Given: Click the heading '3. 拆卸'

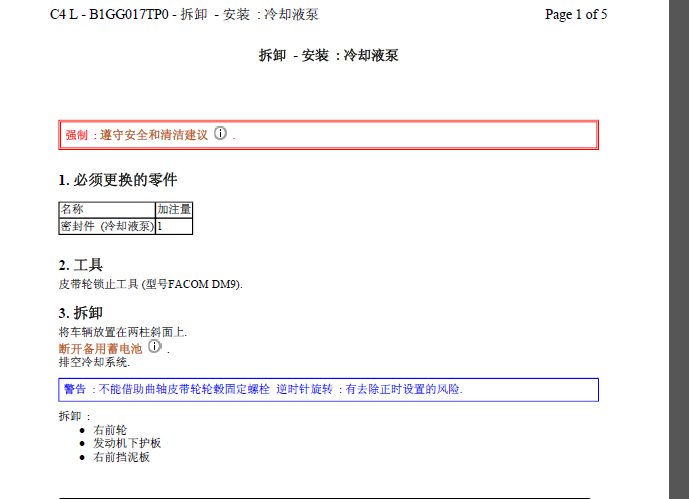Looking at the screenshot, I should tap(80, 313).
